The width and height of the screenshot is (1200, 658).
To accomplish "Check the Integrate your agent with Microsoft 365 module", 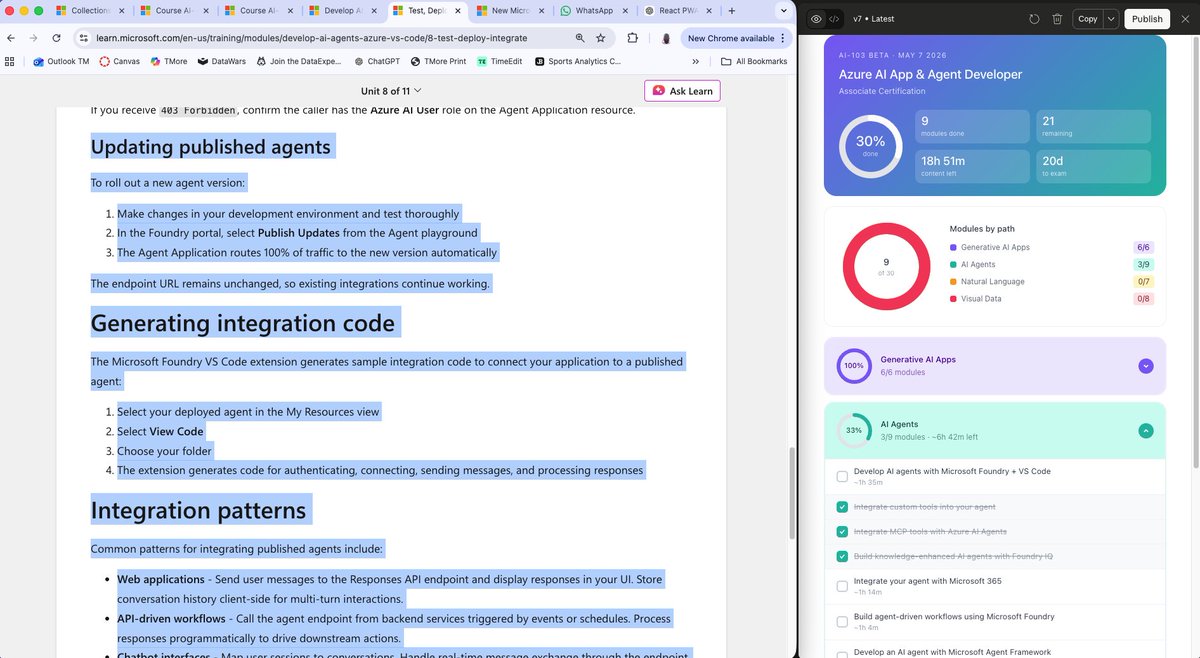I will tap(842, 587).
